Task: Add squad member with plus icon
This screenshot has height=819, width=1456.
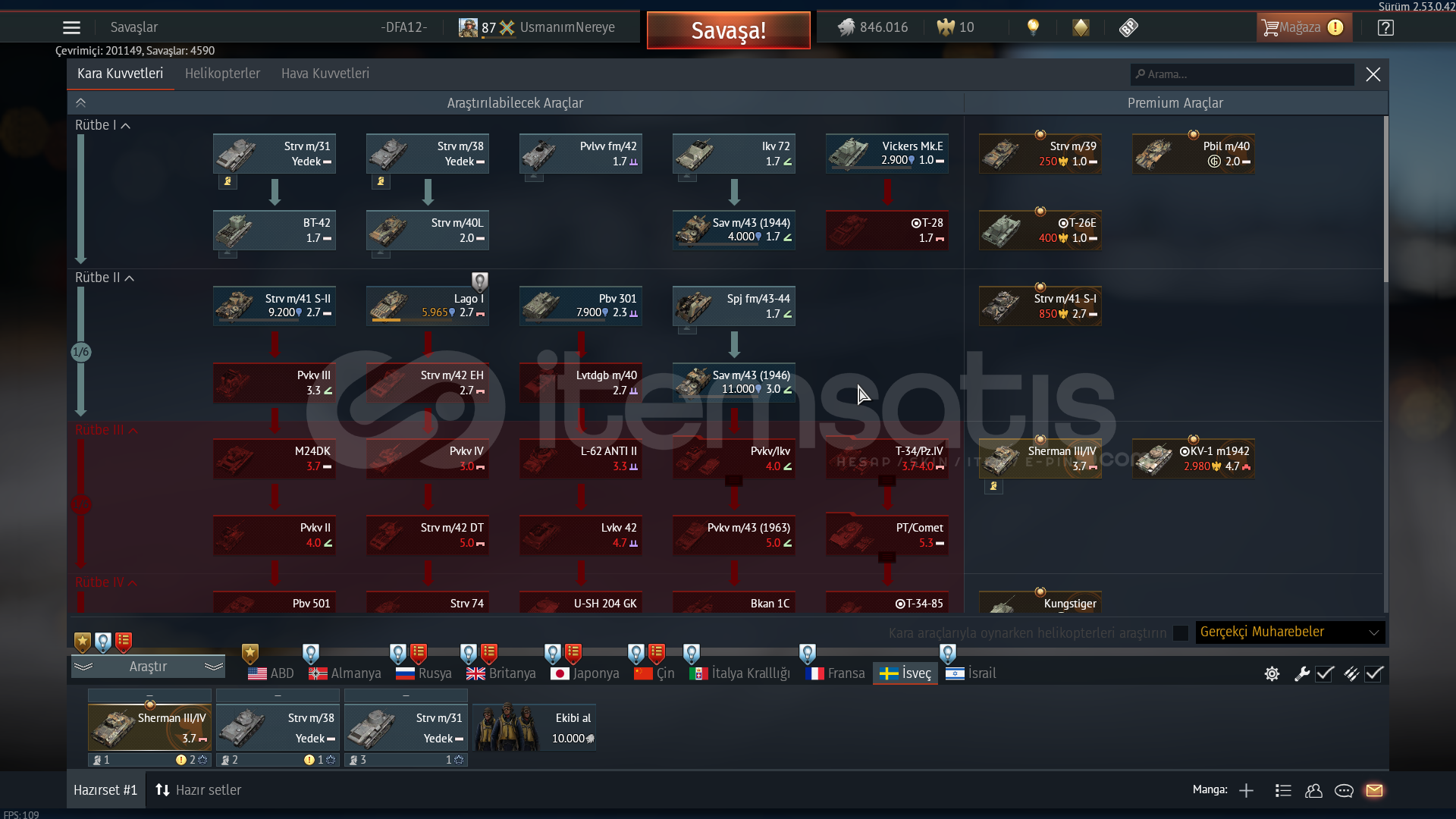Action: coord(1246,790)
